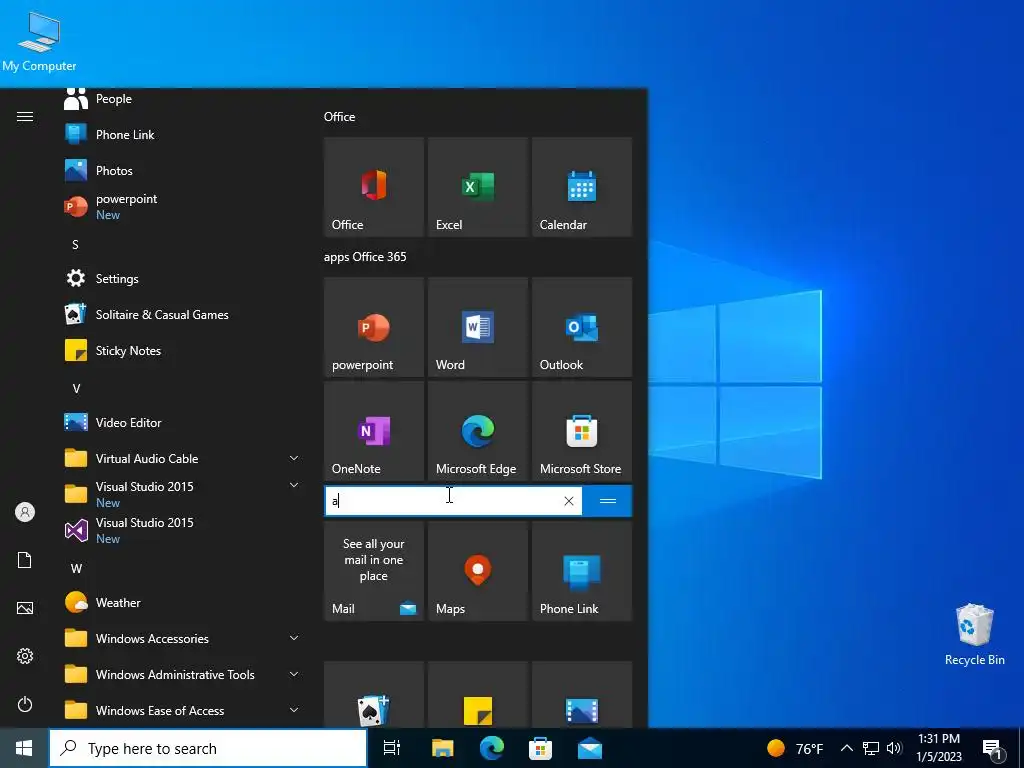Open the Microsoft Store tile

click(582, 431)
